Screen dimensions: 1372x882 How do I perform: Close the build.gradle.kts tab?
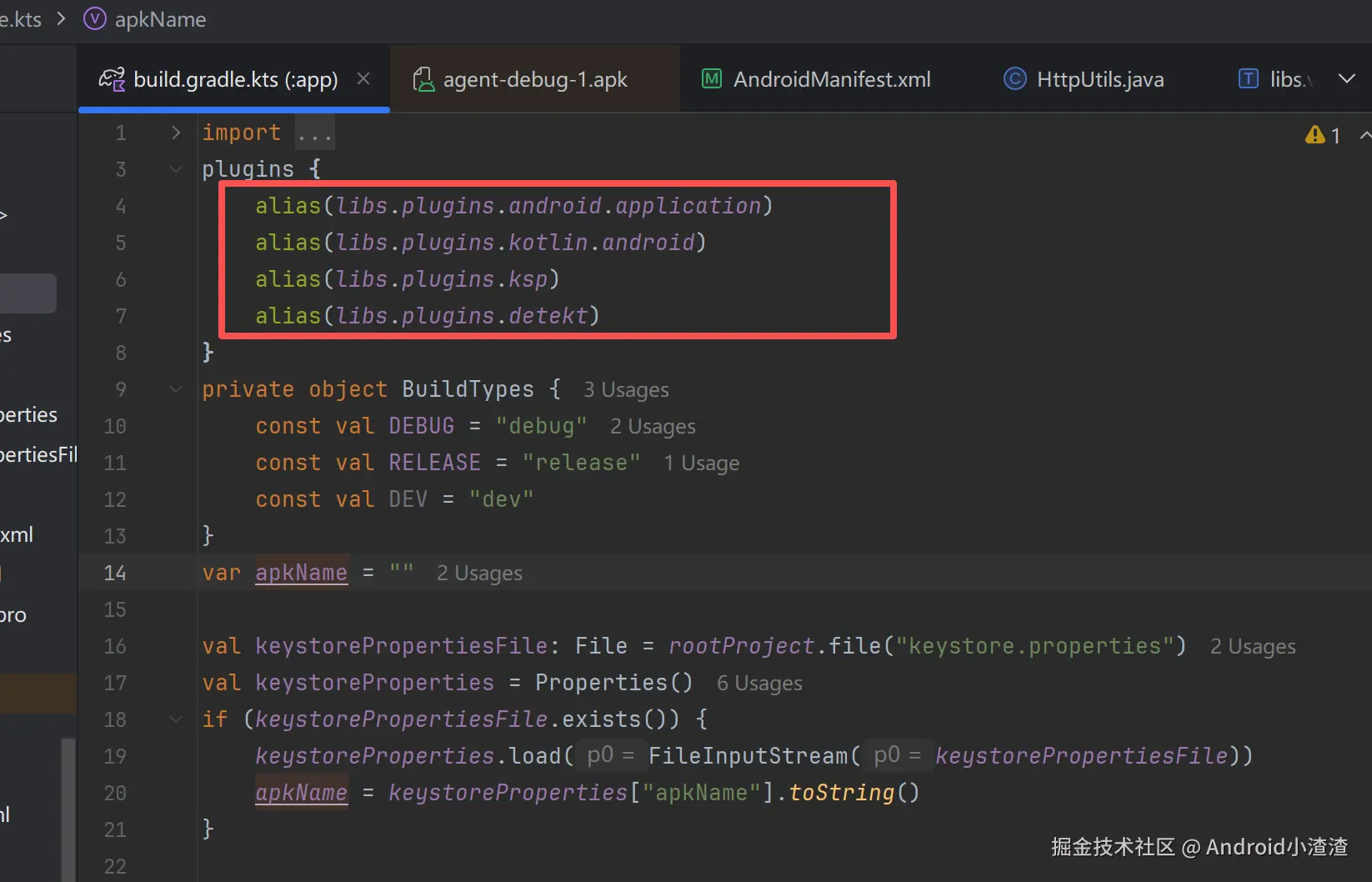coord(363,78)
